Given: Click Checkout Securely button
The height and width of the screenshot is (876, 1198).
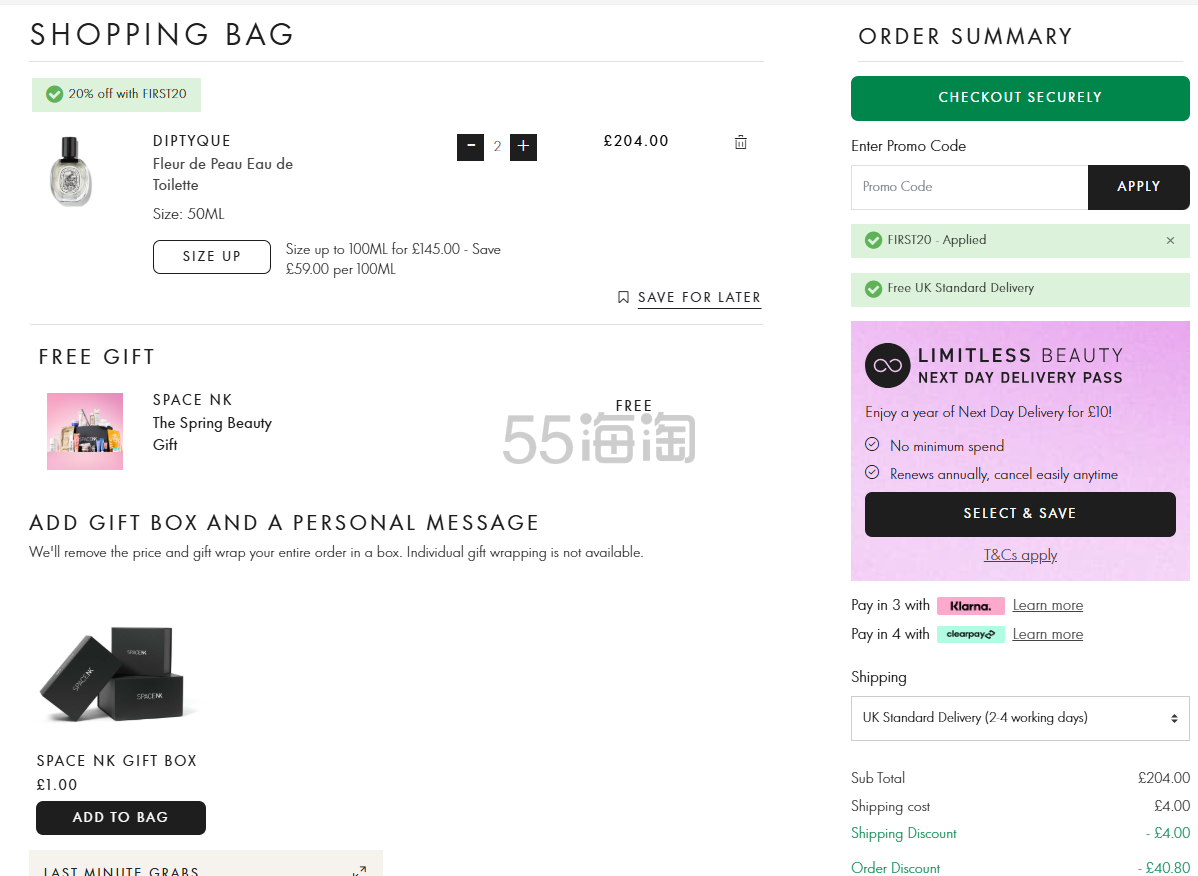Looking at the screenshot, I should click(1020, 97).
